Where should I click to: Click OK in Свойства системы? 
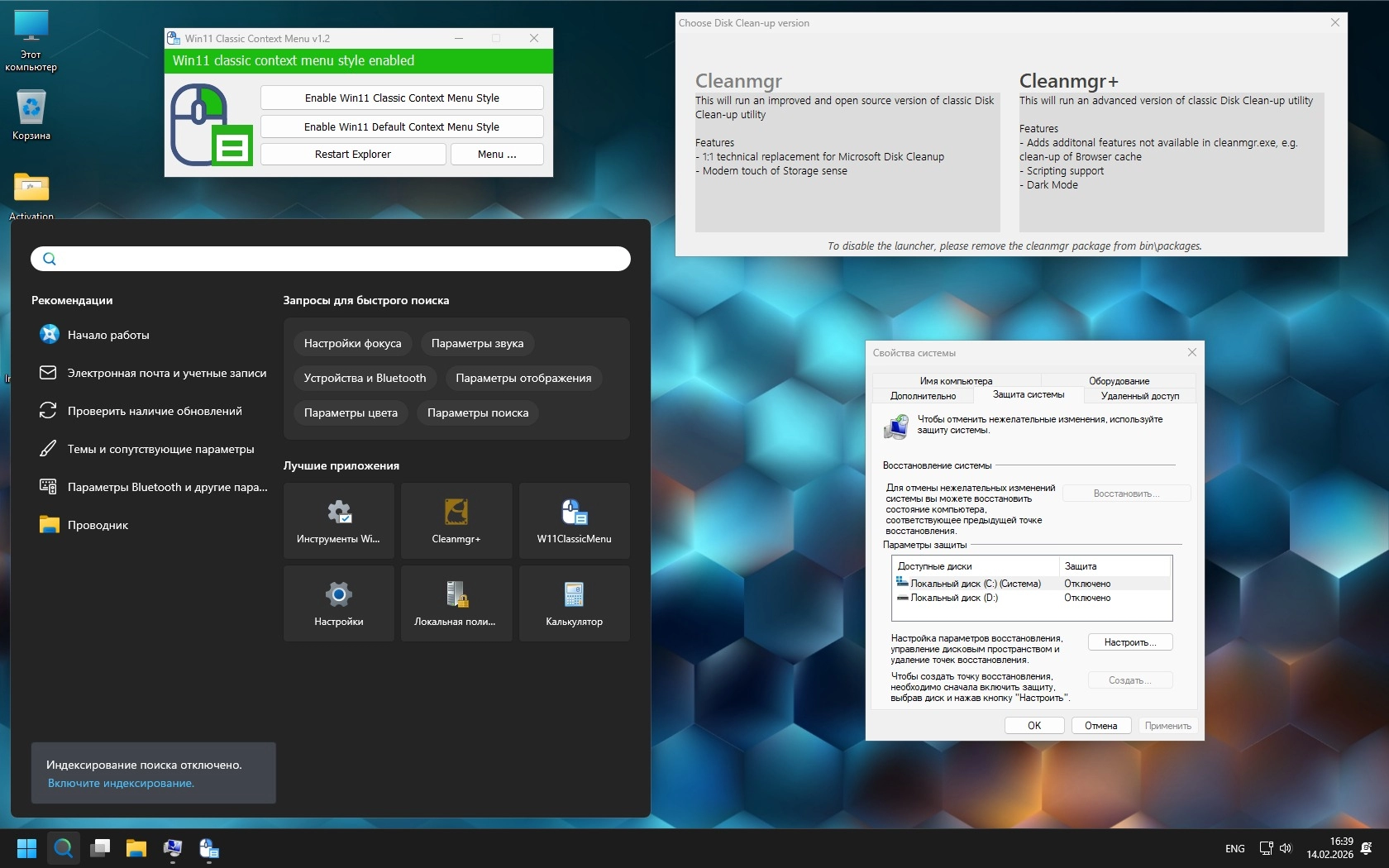1034,726
